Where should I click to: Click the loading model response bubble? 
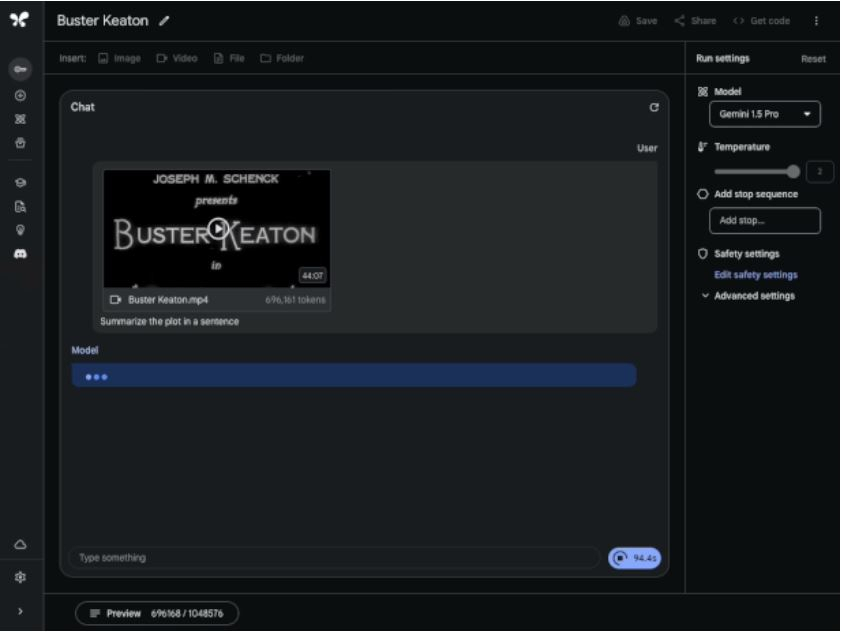click(354, 375)
